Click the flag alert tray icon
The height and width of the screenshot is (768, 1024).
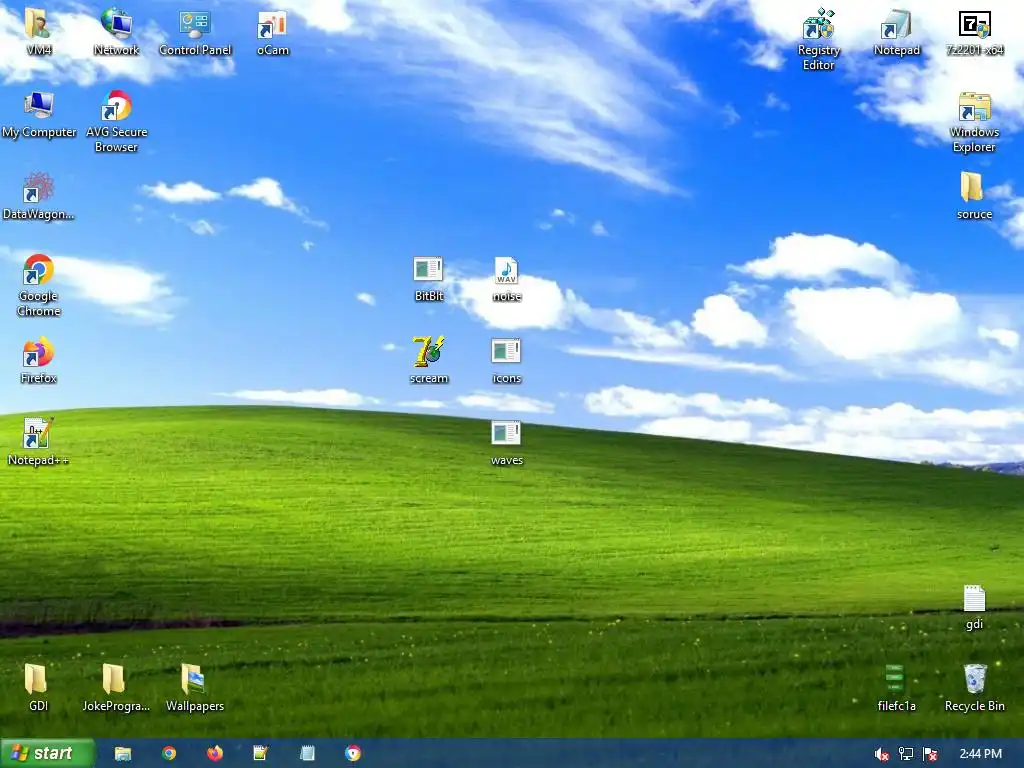pyautogui.click(x=930, y=754)
